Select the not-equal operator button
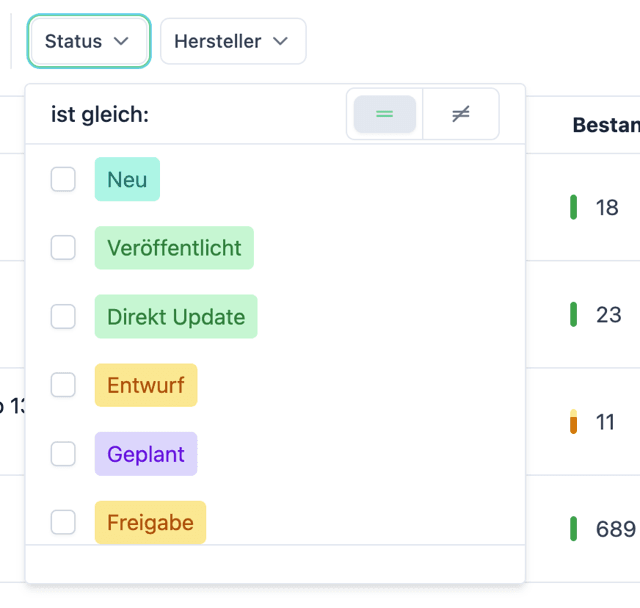The height and width of the screenshot is (608, 640). [461, 114]
